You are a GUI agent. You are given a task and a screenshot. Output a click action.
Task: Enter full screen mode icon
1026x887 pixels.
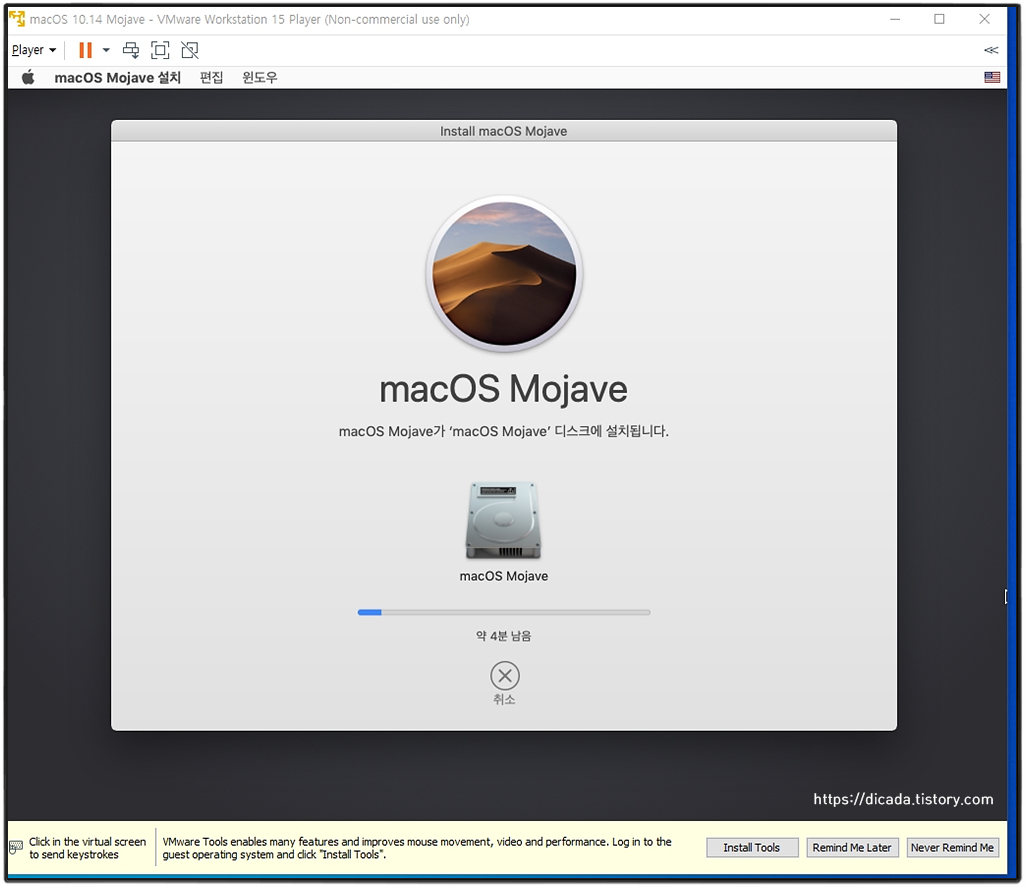pyautogui.click(x=160, y=50)
